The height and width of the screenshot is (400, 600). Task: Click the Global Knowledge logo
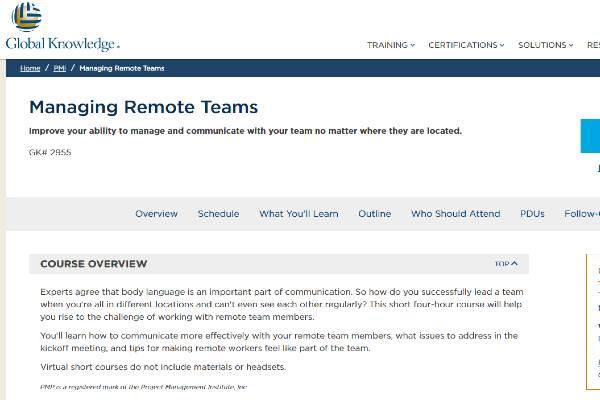[x=62, y=28]
